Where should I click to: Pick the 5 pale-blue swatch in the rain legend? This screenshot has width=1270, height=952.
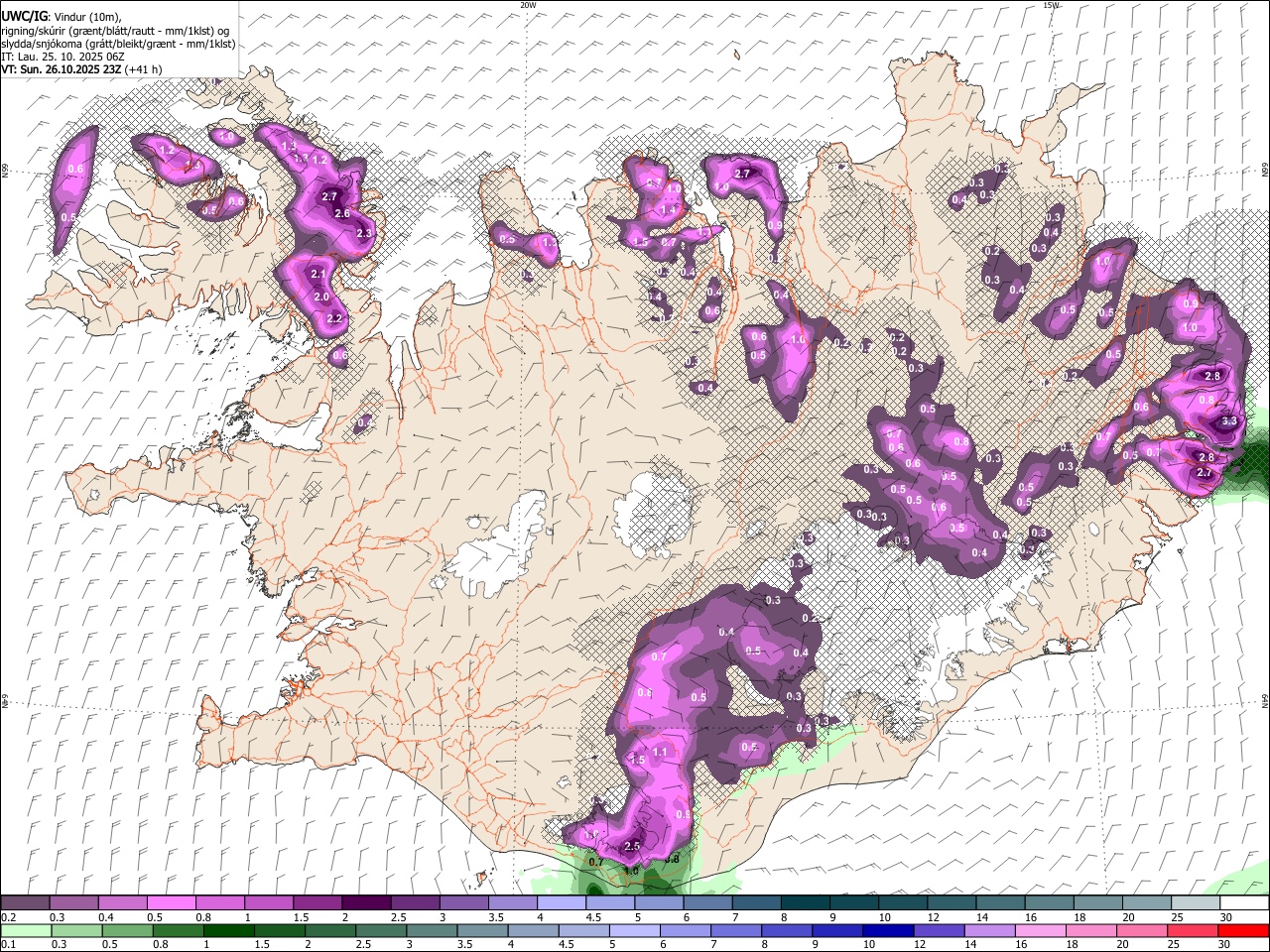[x=634, y=930]
